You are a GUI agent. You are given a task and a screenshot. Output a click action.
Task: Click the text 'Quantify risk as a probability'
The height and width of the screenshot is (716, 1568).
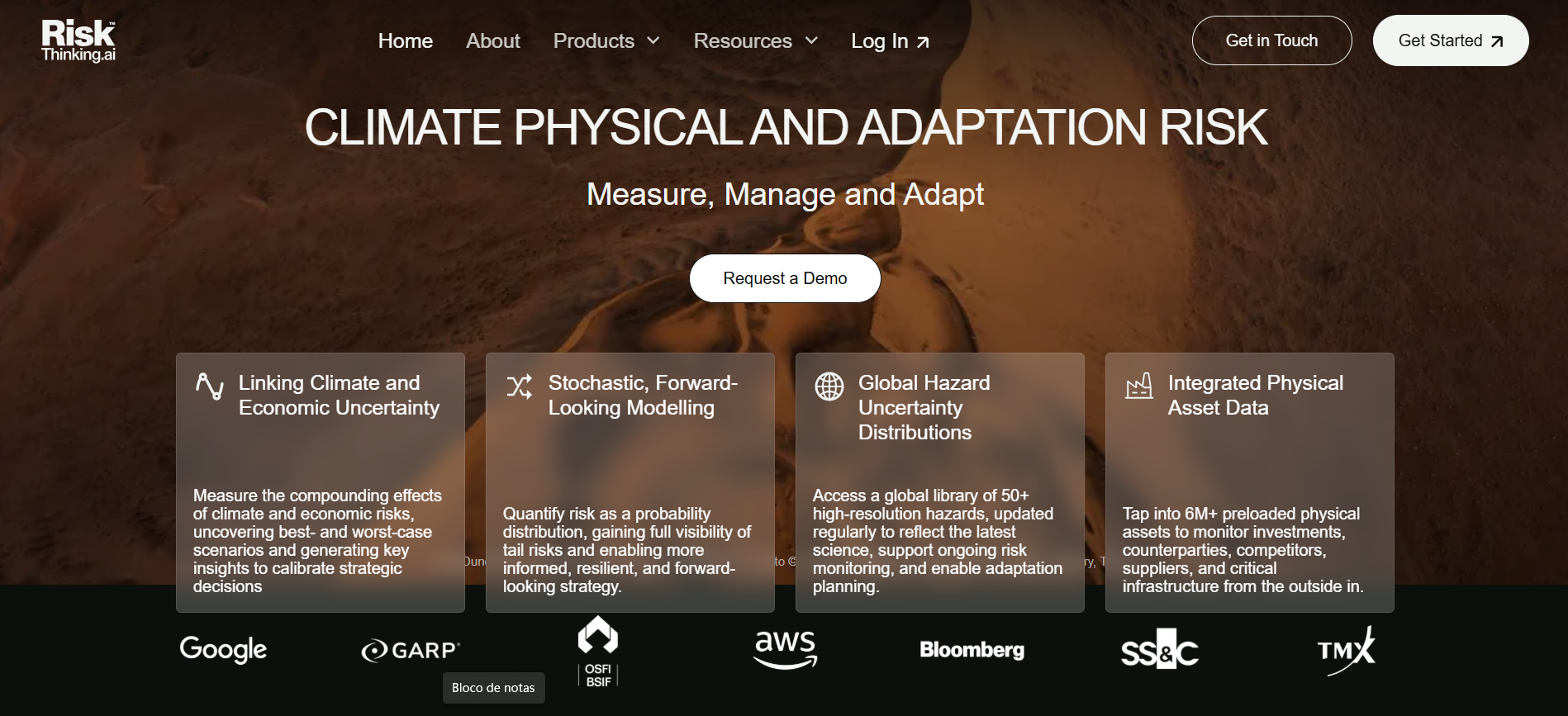[606, 514]
